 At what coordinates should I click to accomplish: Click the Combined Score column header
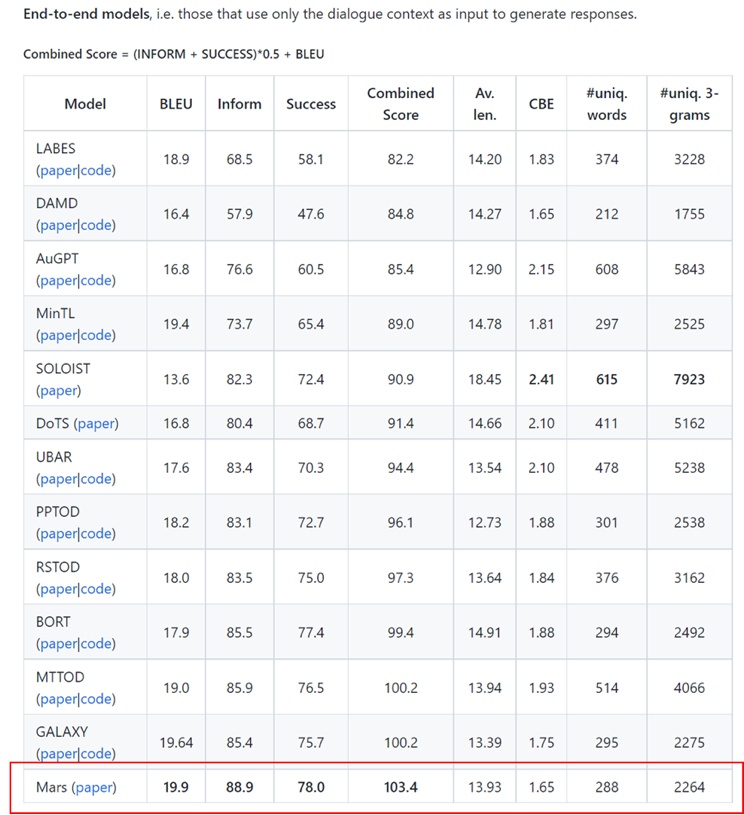pyautogui.click(x=400, y=104)
